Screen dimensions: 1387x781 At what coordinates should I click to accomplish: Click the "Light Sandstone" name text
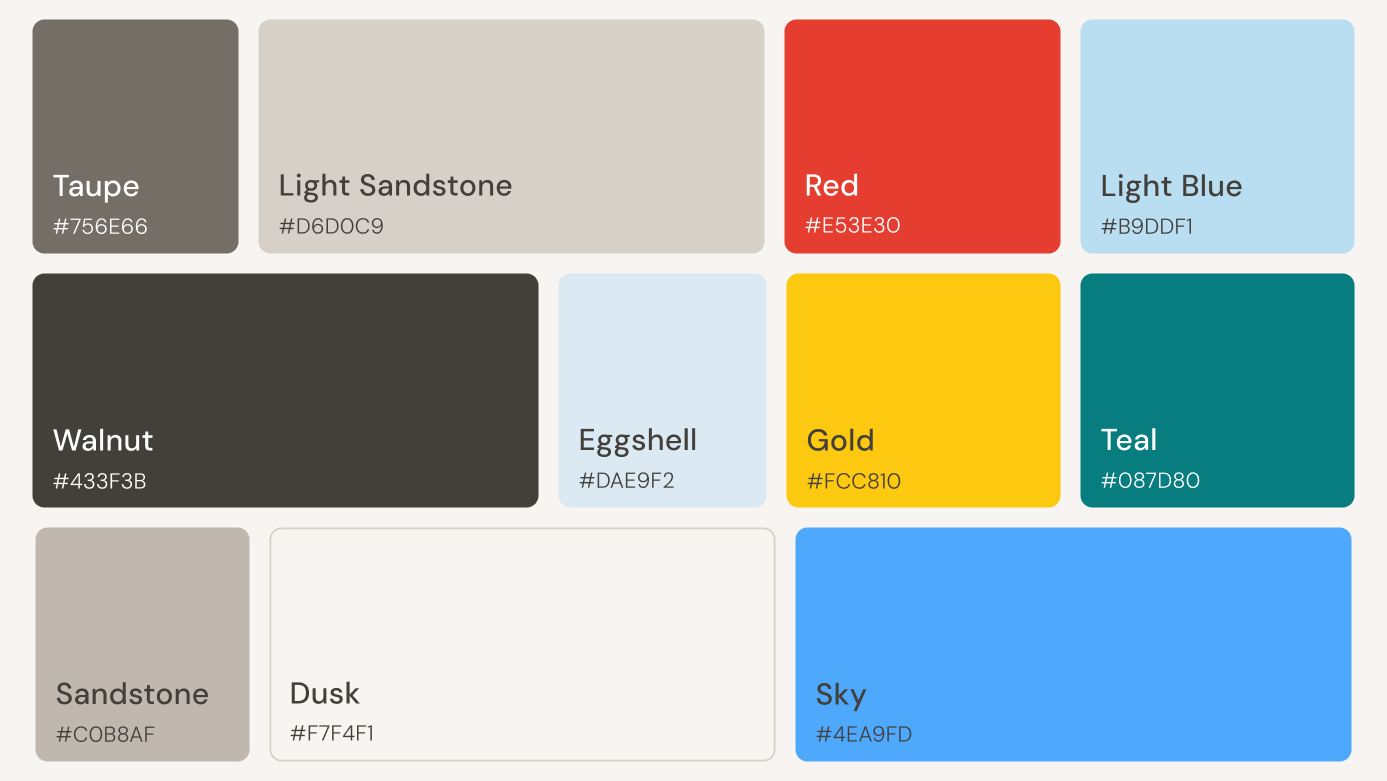pyautogui.click(x=395, y=186)
